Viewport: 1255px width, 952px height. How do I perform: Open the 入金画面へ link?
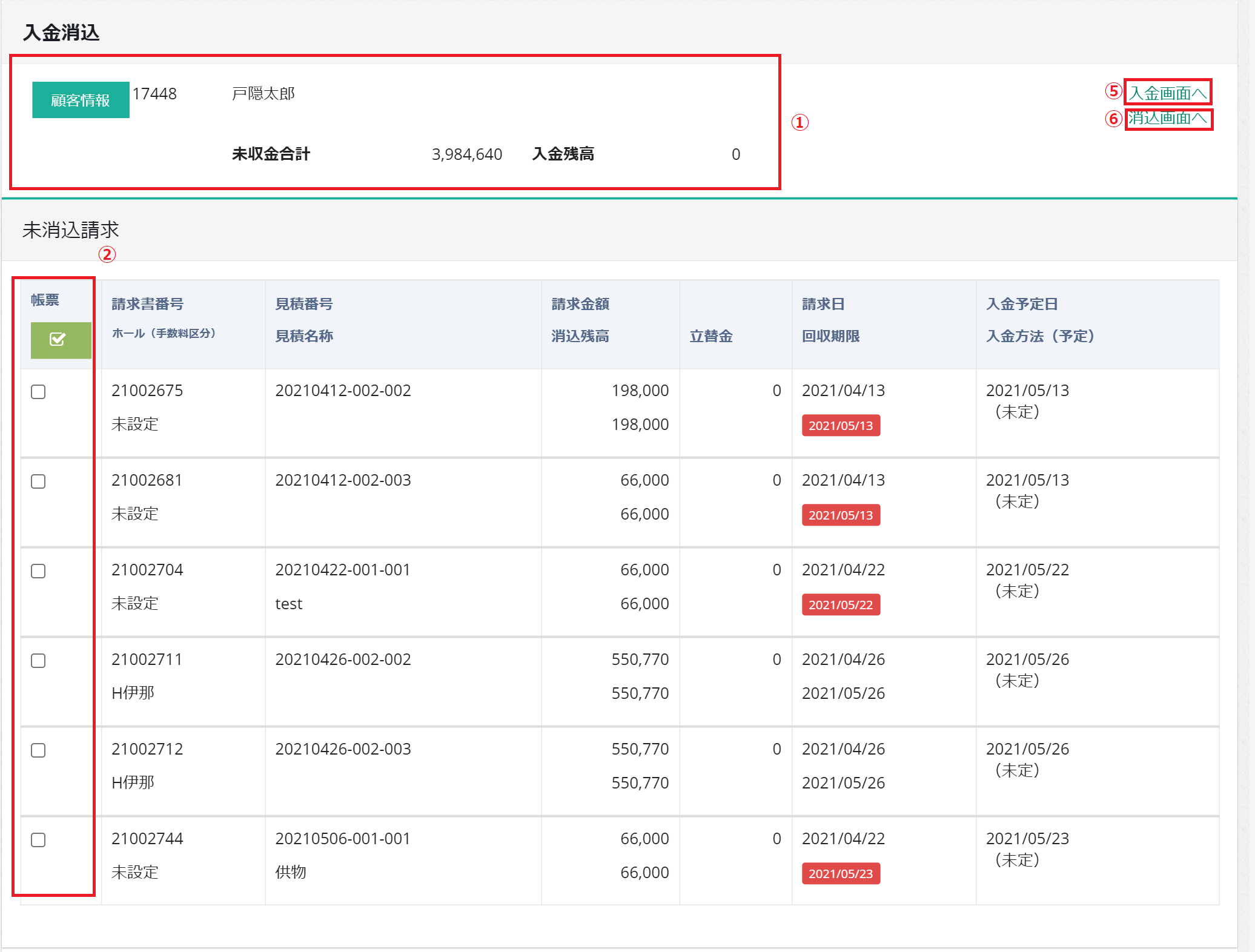(1167, 93)
